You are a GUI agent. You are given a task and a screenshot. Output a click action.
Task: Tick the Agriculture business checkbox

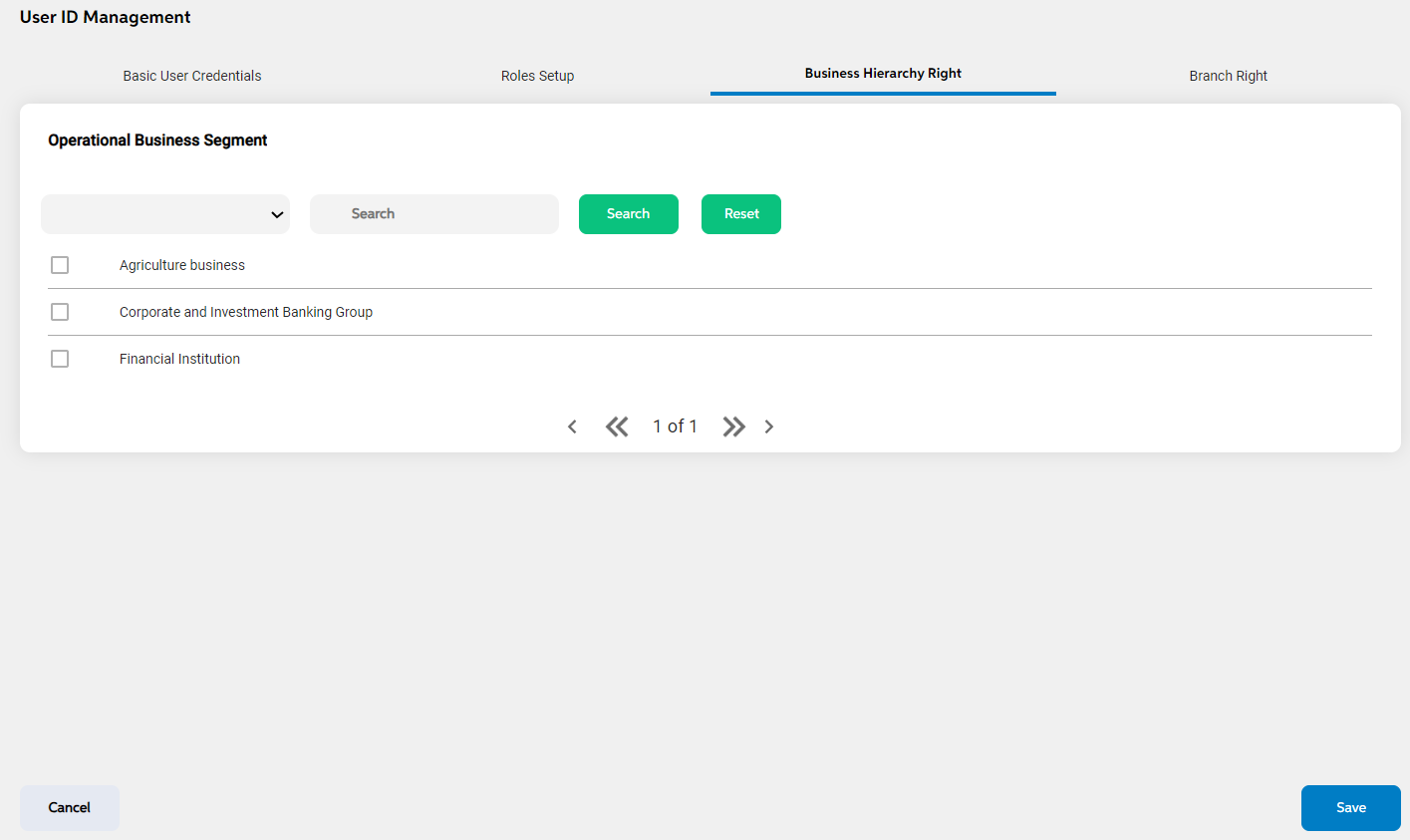[60, 265]
